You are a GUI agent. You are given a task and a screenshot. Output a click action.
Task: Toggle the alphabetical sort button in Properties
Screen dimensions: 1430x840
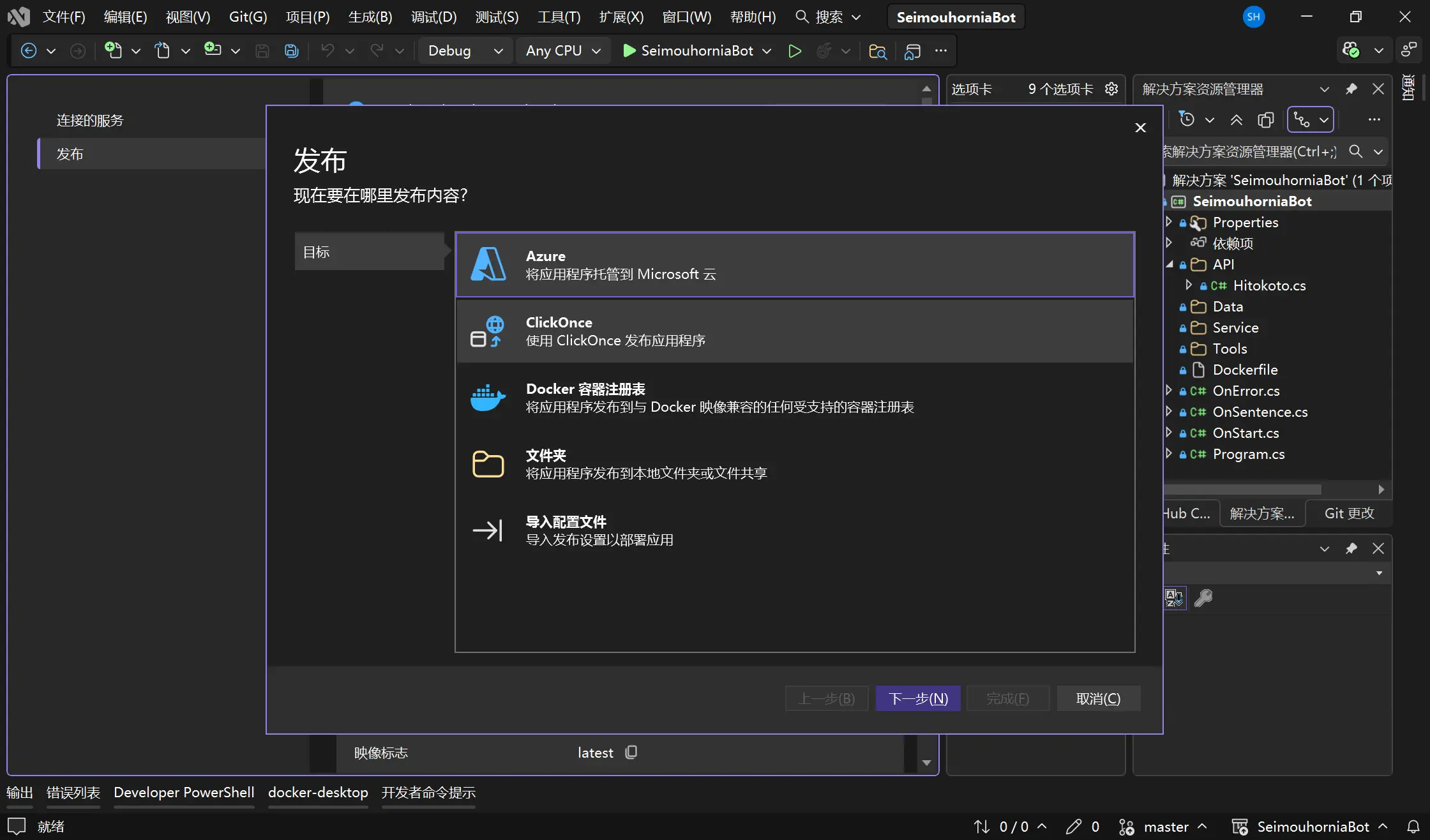1175,598
